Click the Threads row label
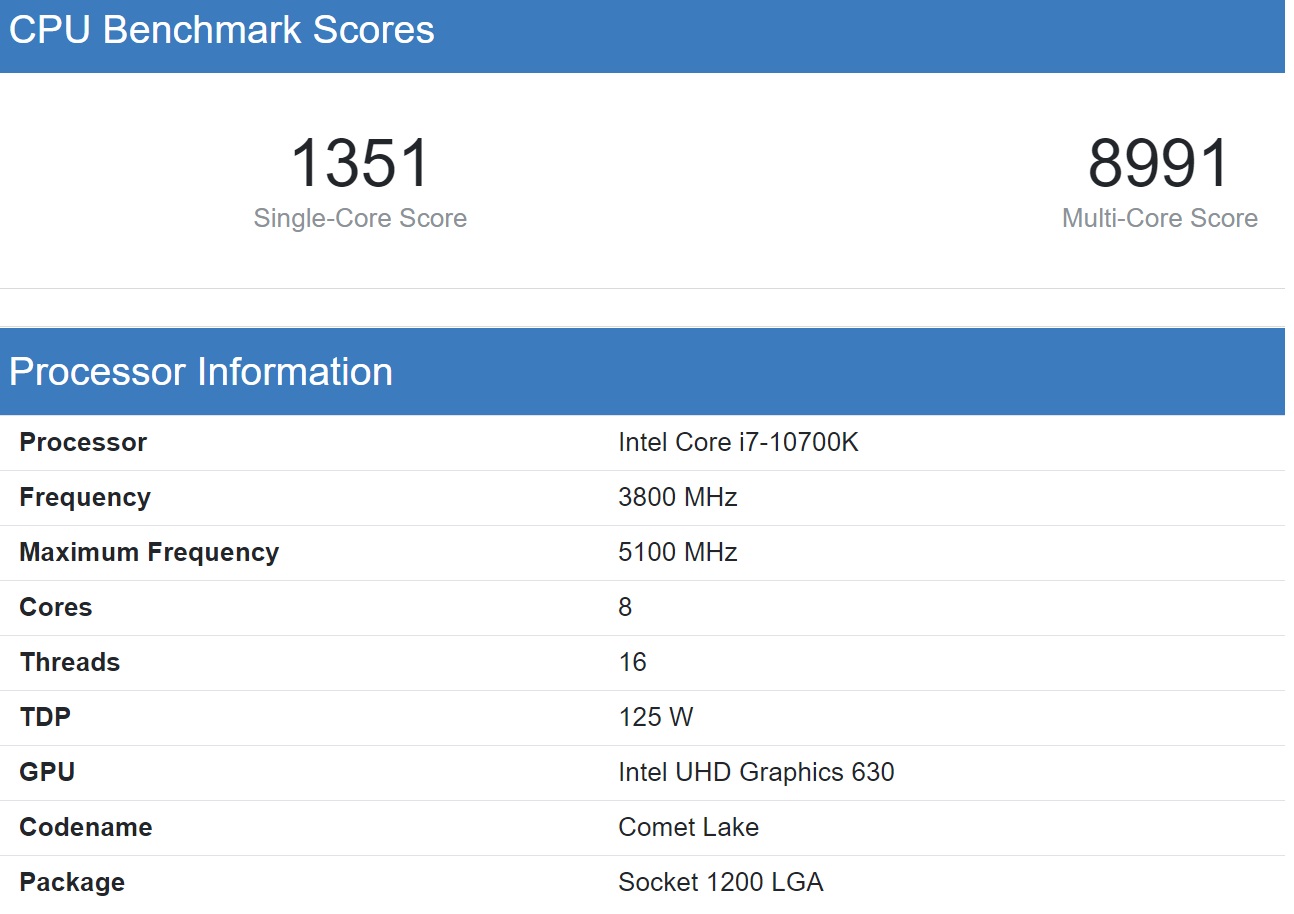 tap(70, 662)
